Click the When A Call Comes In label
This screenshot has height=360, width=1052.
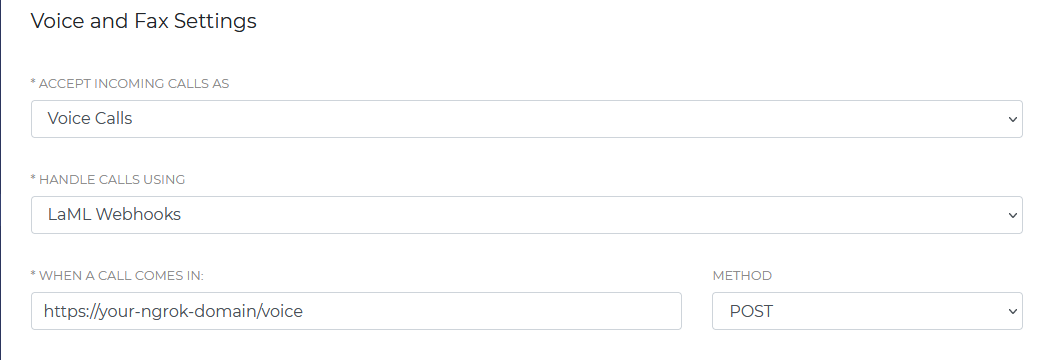tap(121, 276)
